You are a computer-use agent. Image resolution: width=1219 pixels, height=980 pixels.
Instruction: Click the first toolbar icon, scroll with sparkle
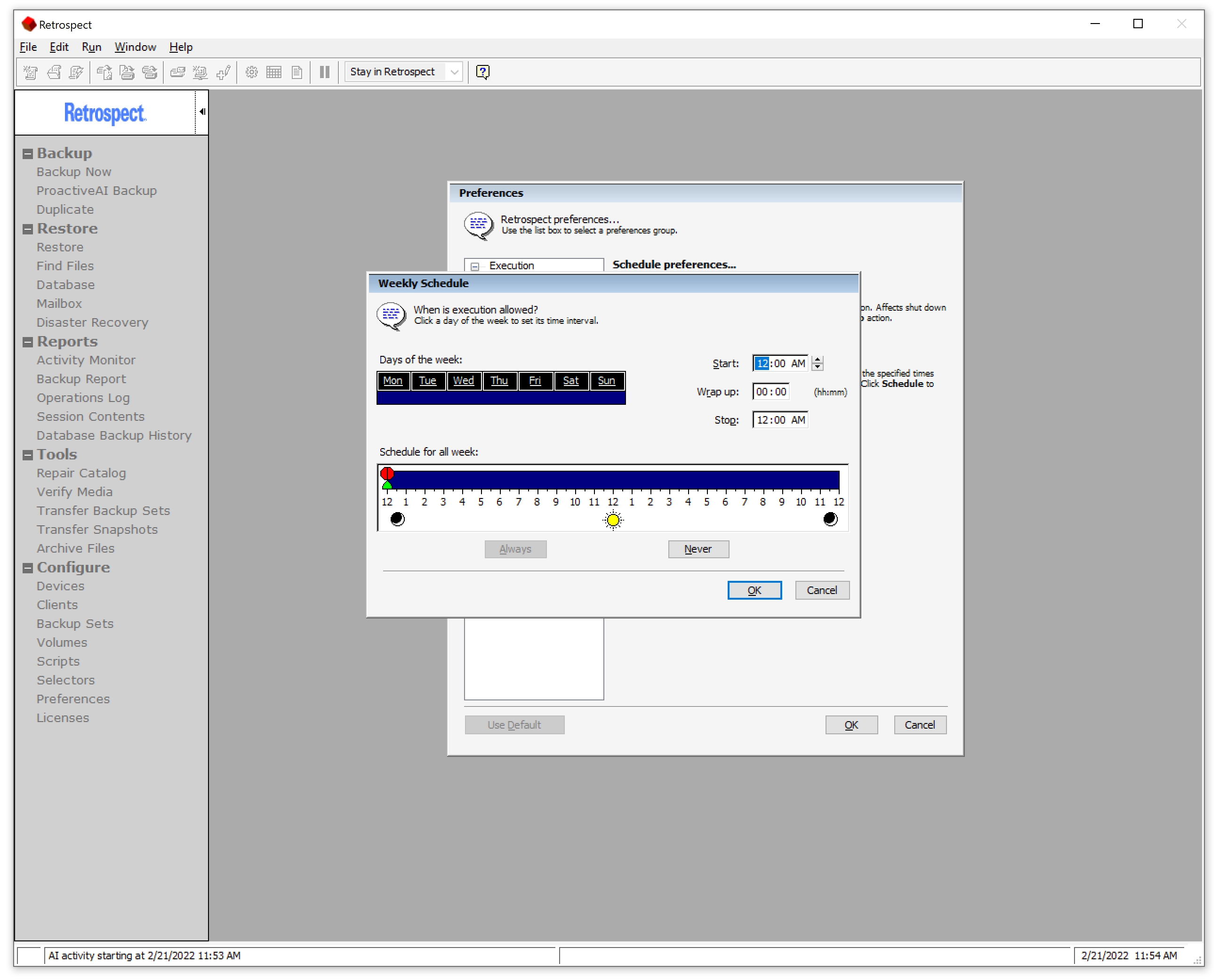click(x=31, y=72)
